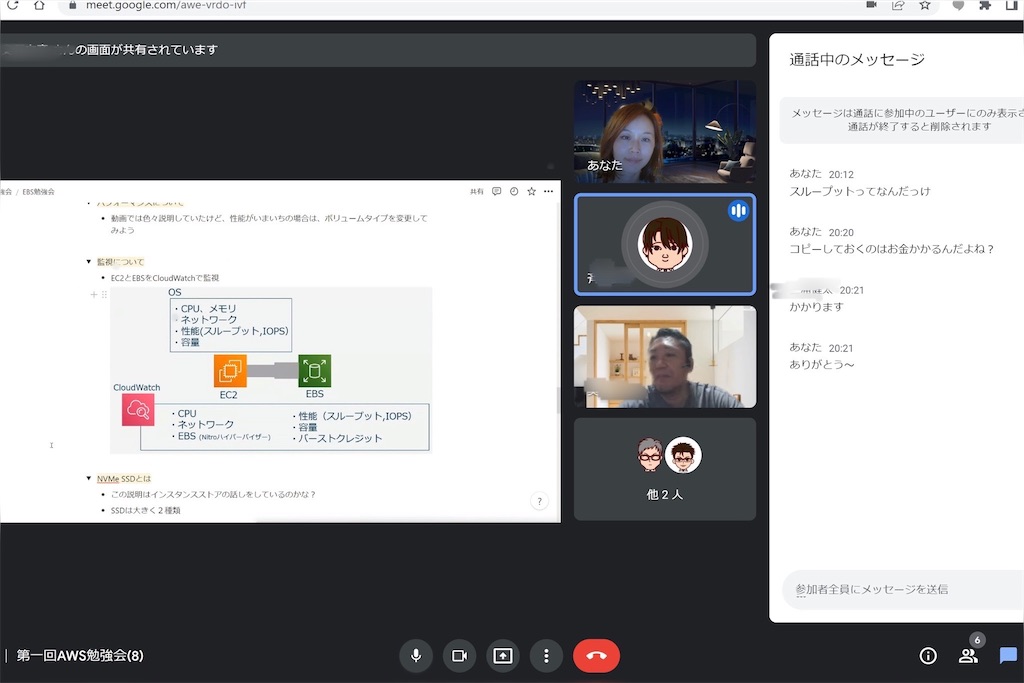Viewport: 1024px width, 683px height.
Task: Click the EBS勉強会 breadcrumb in shared document
Action: [39, 192]
